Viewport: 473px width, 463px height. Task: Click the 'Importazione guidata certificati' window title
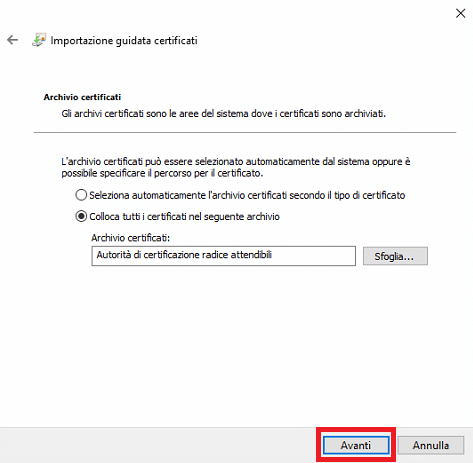(x=124, y=41)
